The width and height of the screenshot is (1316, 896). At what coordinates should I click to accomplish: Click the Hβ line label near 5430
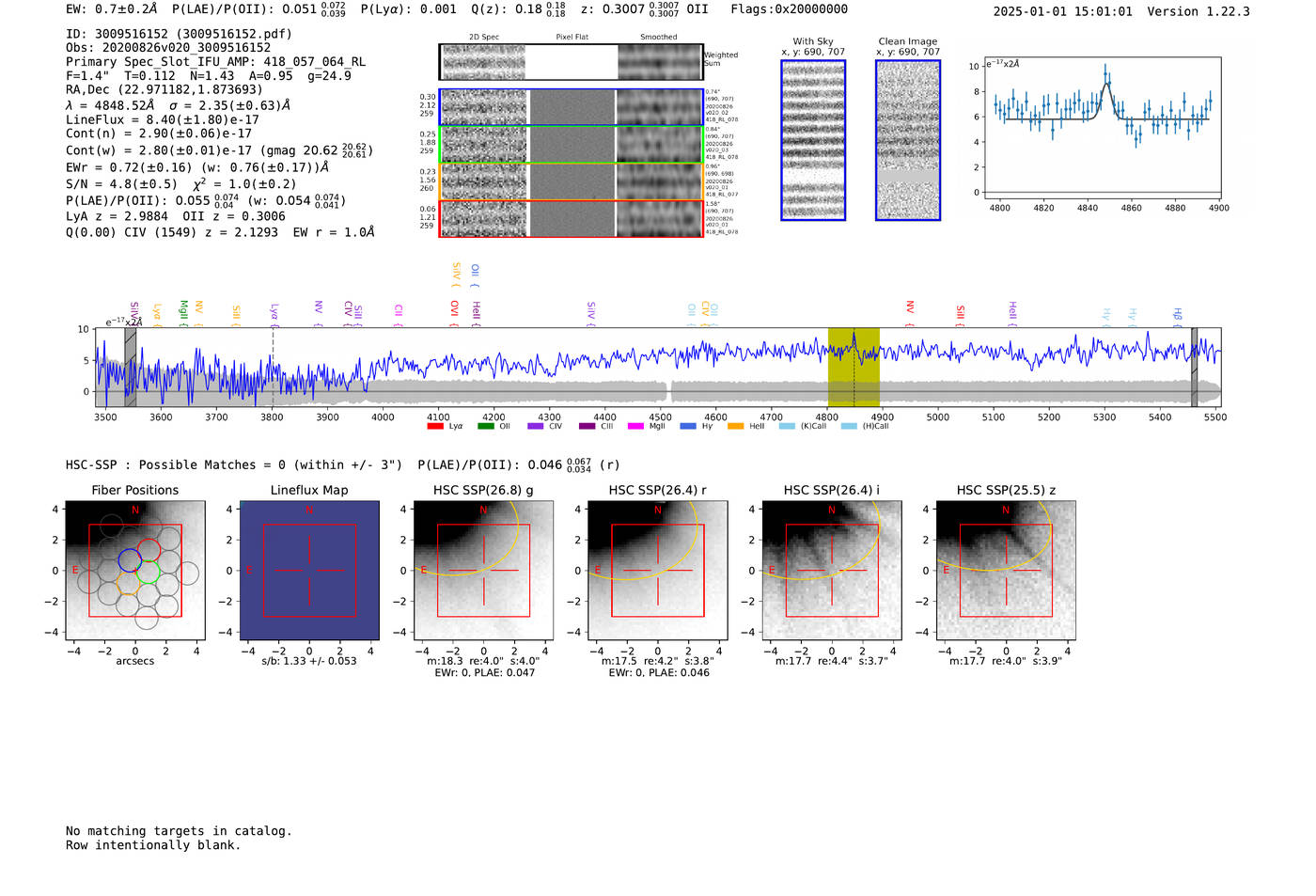1177,316
